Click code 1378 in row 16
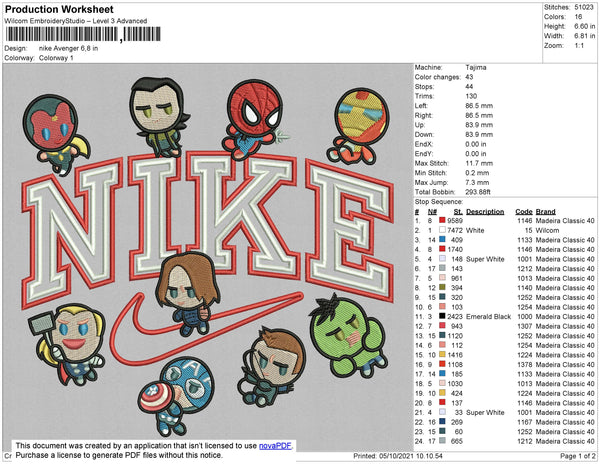The width and height of the screenshot is (600, 464). pyautogui.click(x=525, y=364)
